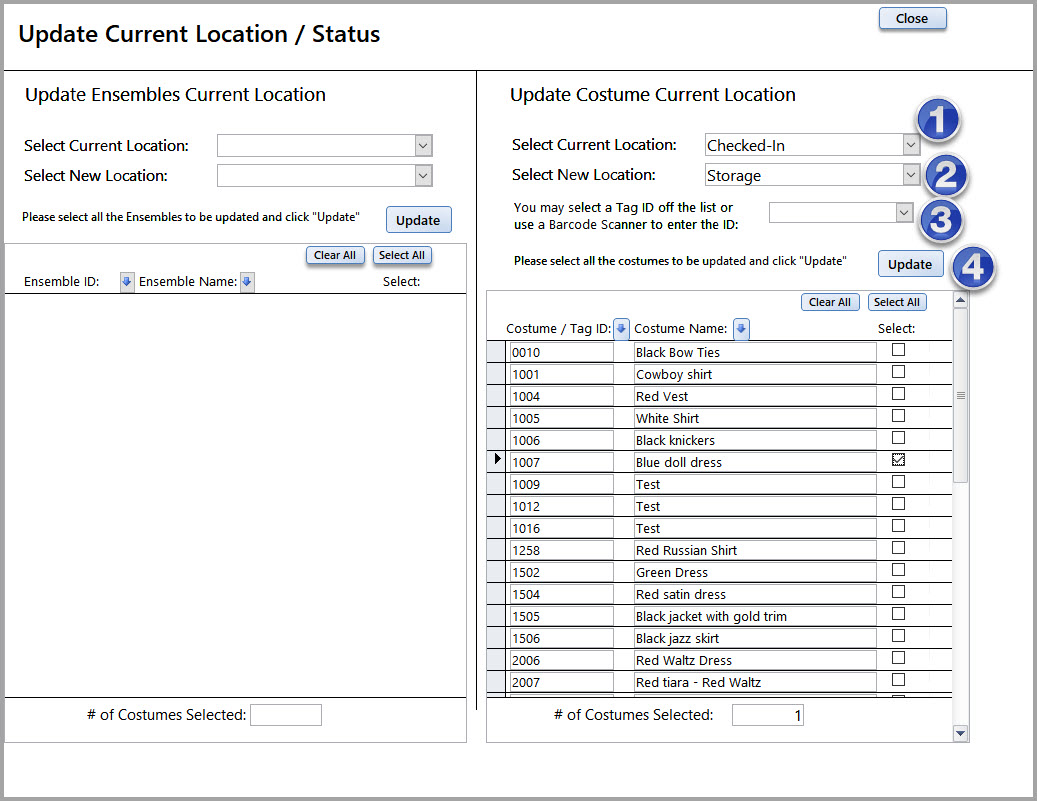Click Tag ID field 1004
The height and width of the screenshot is (801, 1037).
(561, 396)
